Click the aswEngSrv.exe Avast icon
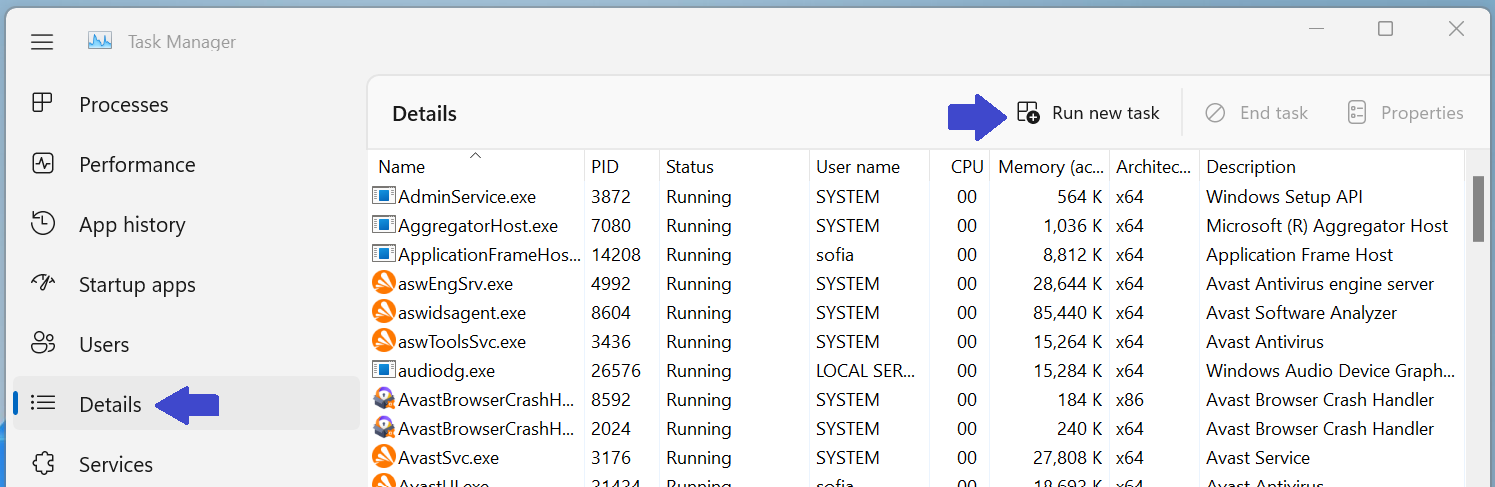1495x487 pixels. 383,284
